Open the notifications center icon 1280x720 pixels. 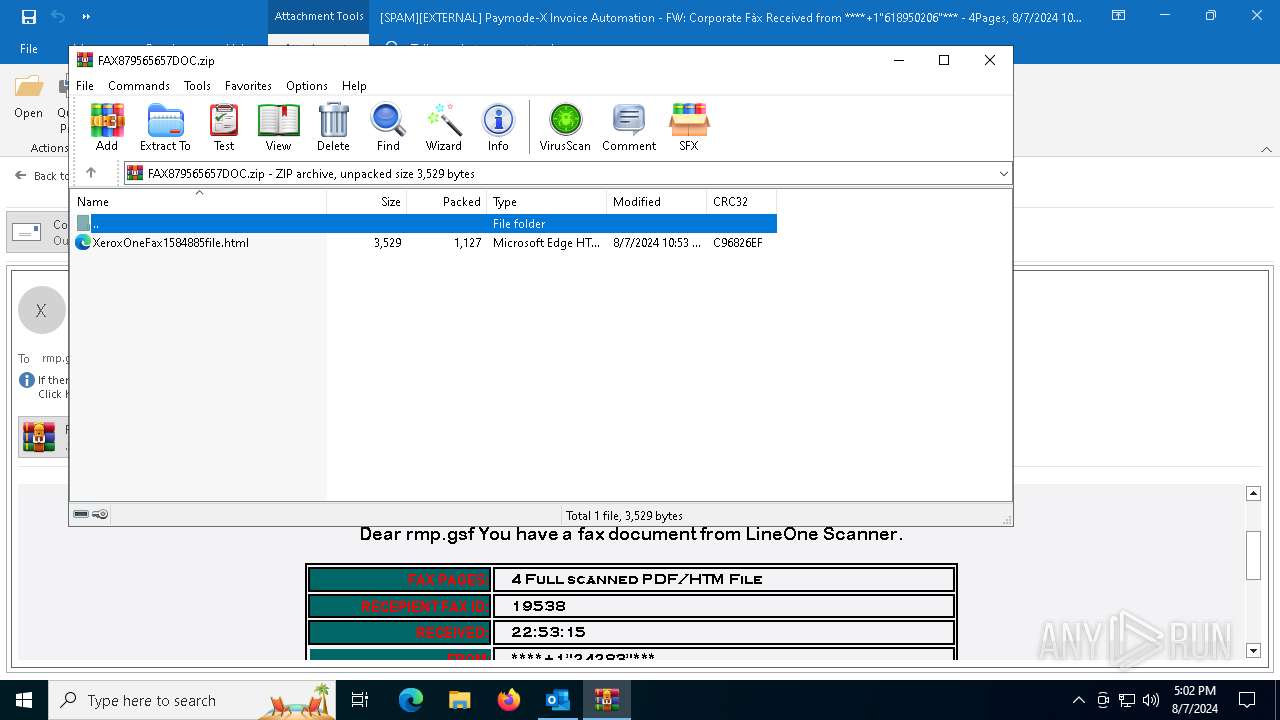pyautogui.click(x=1247, y=700)
